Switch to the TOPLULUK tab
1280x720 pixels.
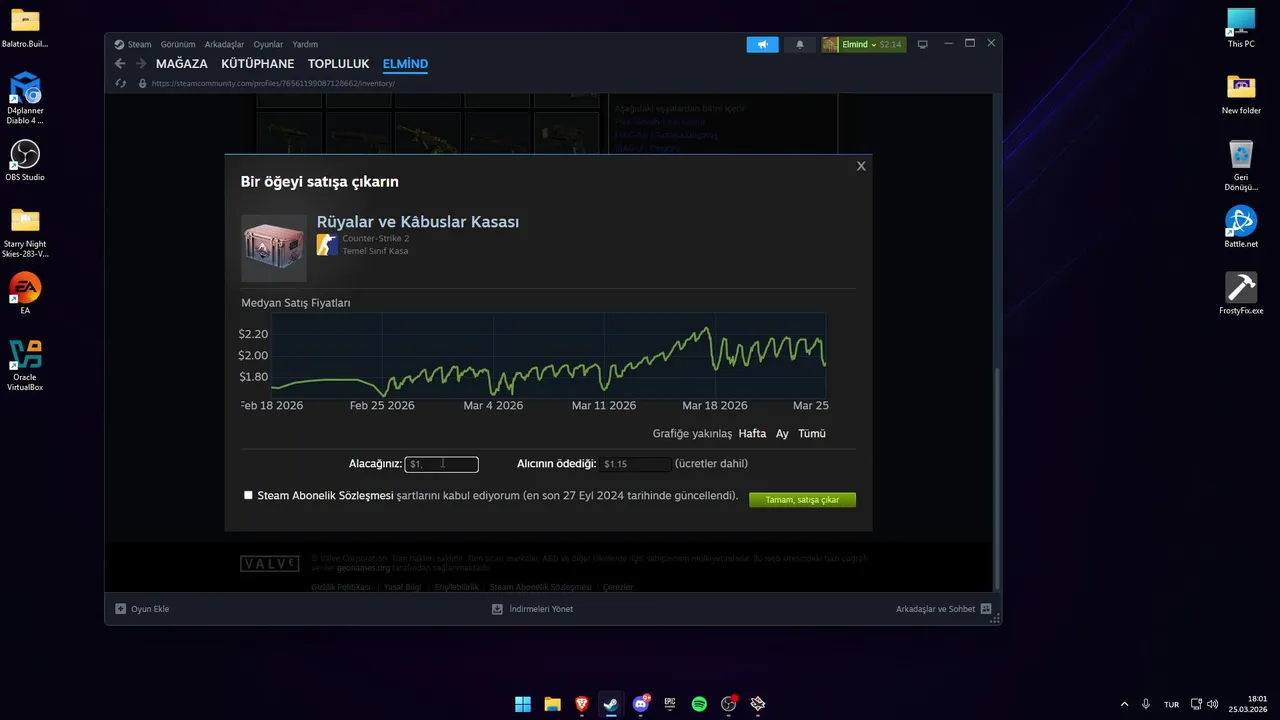tap(339, 64)
